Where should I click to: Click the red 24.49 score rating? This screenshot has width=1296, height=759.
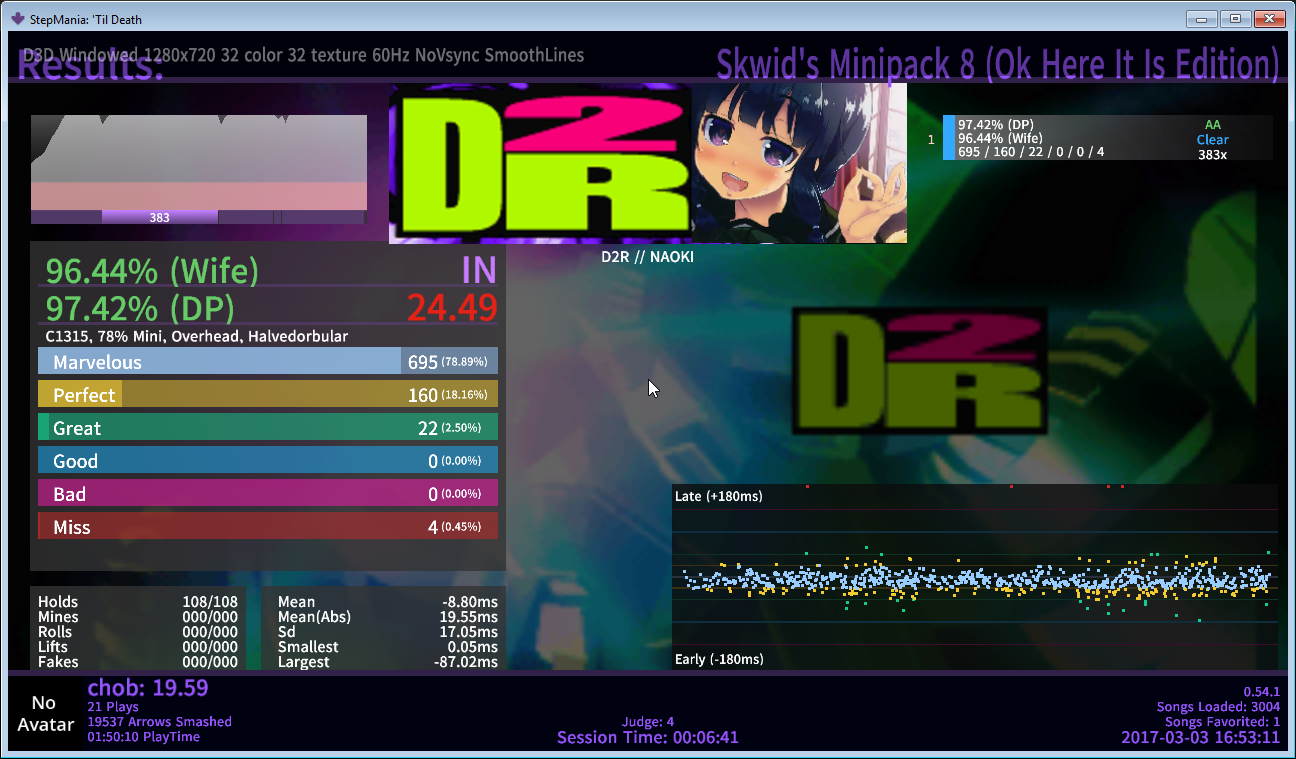[452, 308]
